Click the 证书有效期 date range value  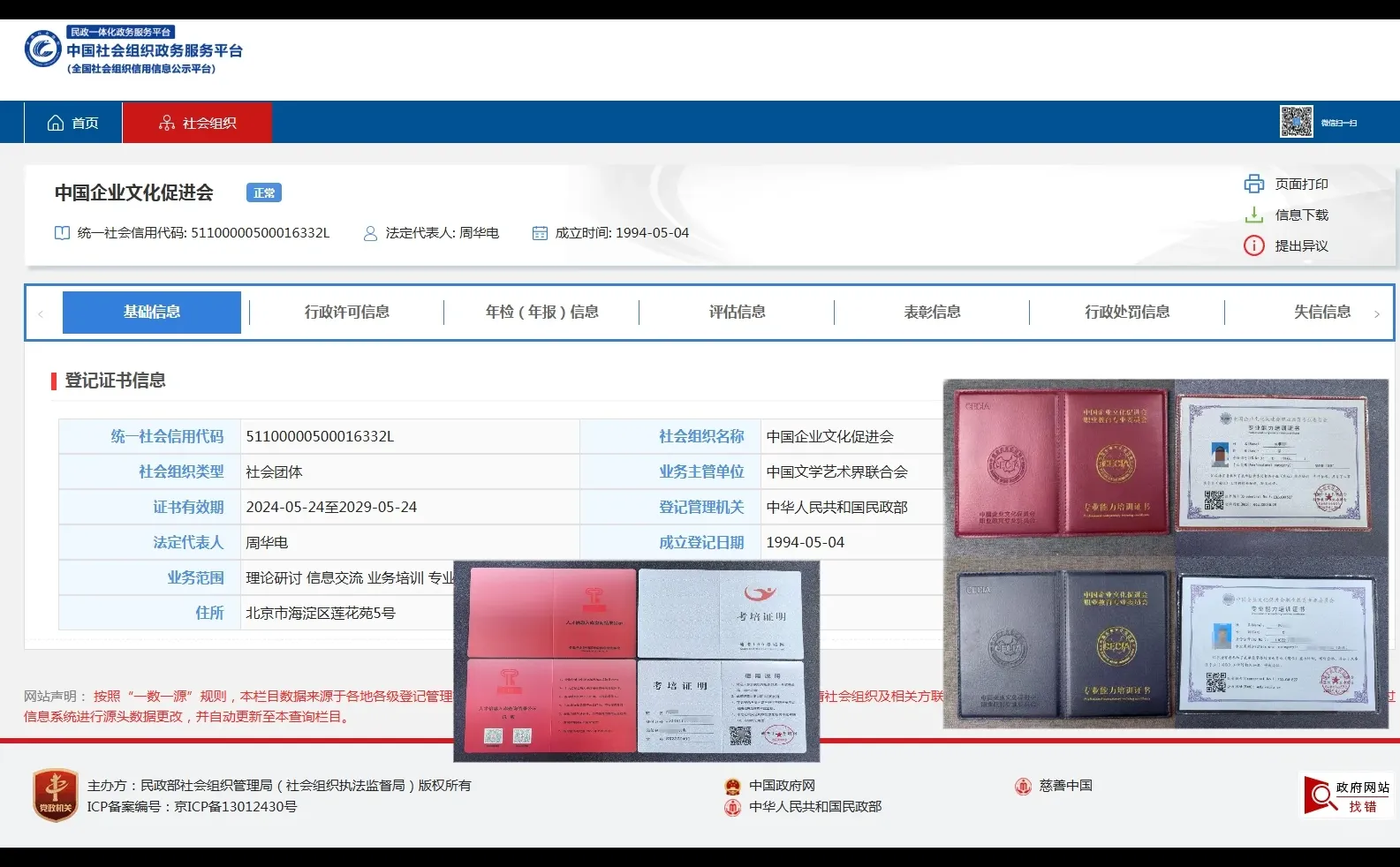331,507
